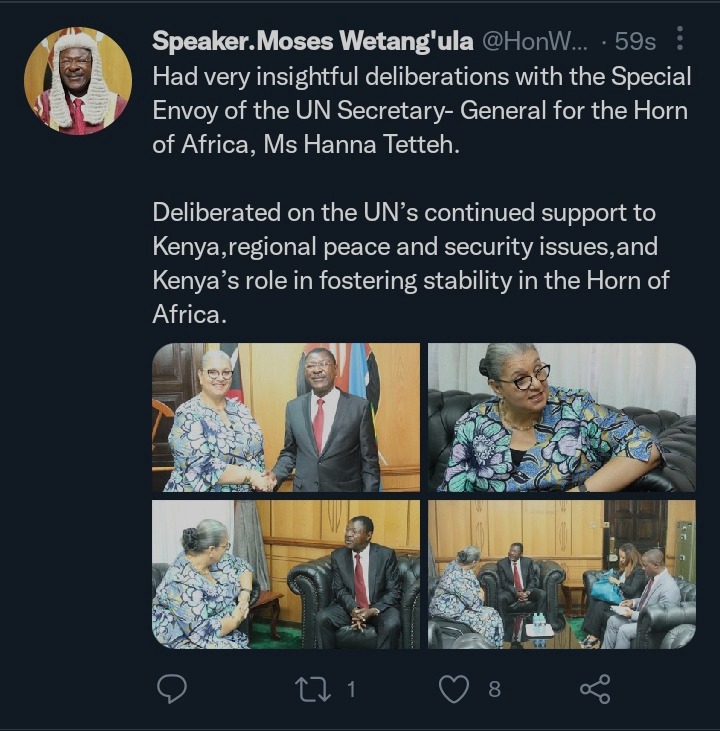Image resolution: width=720 pixels, height=731 pixels.
Task: Click the like count 8
Action: coord(495,689)
